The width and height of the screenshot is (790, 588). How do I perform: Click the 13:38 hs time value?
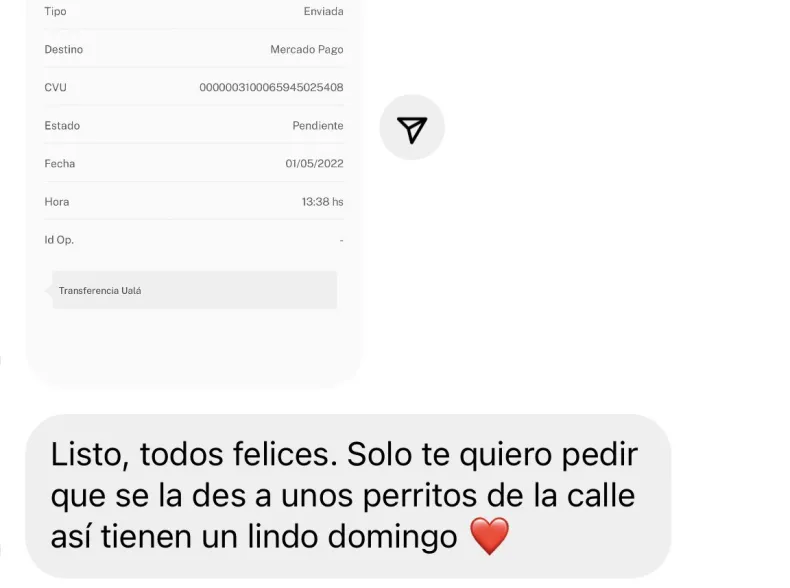pyautogui.click(x=322, y=202)
